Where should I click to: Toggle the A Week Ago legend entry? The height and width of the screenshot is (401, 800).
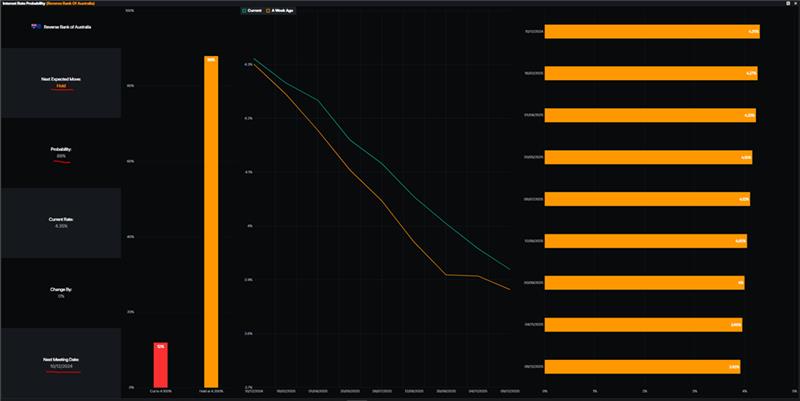(280, 10)
